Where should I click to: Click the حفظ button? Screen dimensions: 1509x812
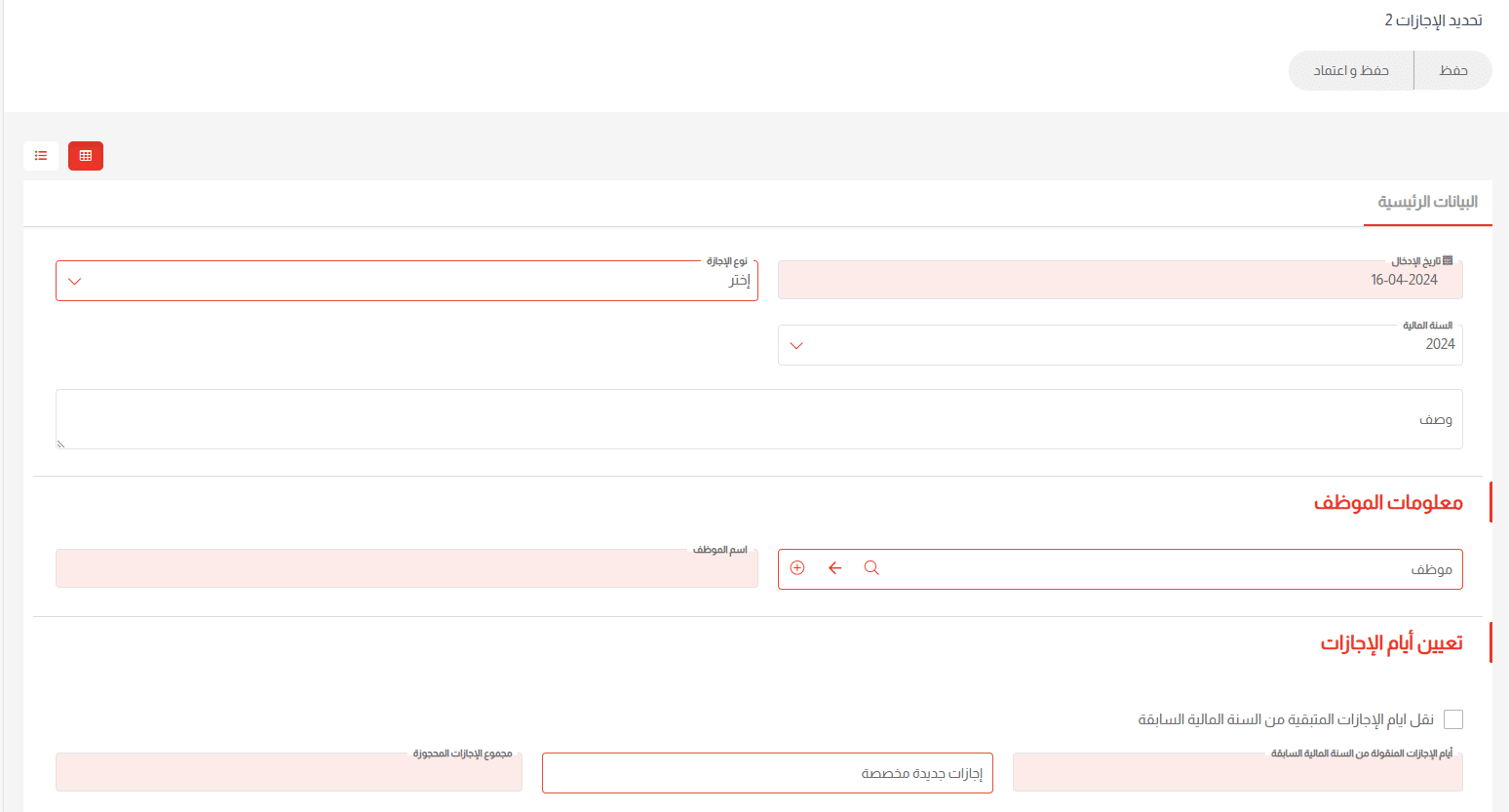pos(1452,70)
